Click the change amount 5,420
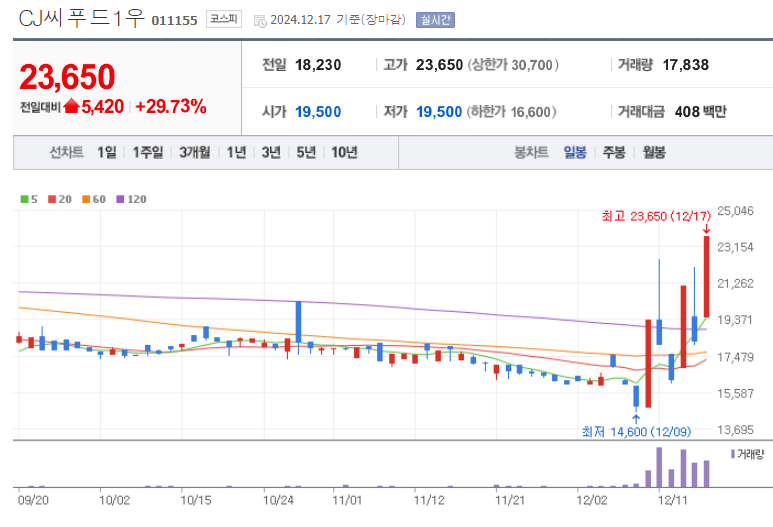 (x=103, y=106)
